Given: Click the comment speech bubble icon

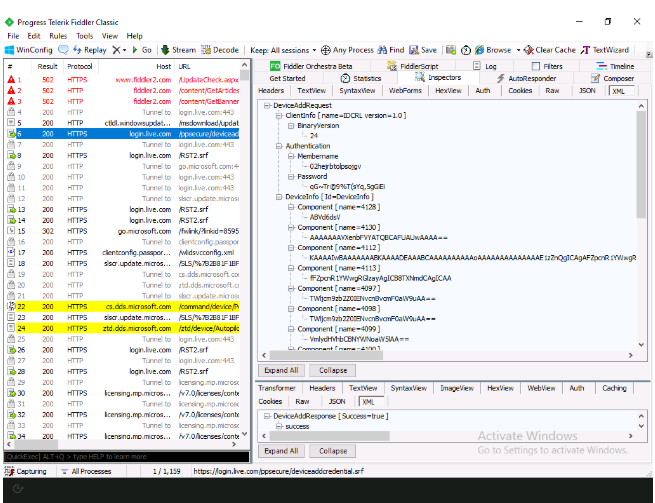Looking at the screenshot, I should [63, 50].
